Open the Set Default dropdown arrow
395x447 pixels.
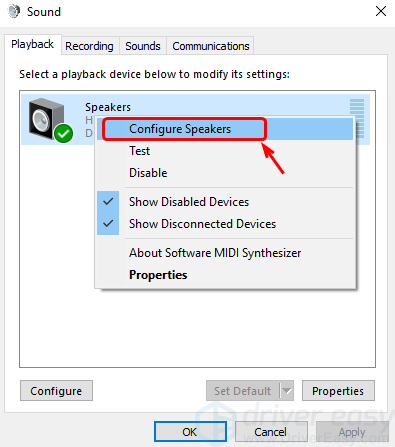coord(287,391)
